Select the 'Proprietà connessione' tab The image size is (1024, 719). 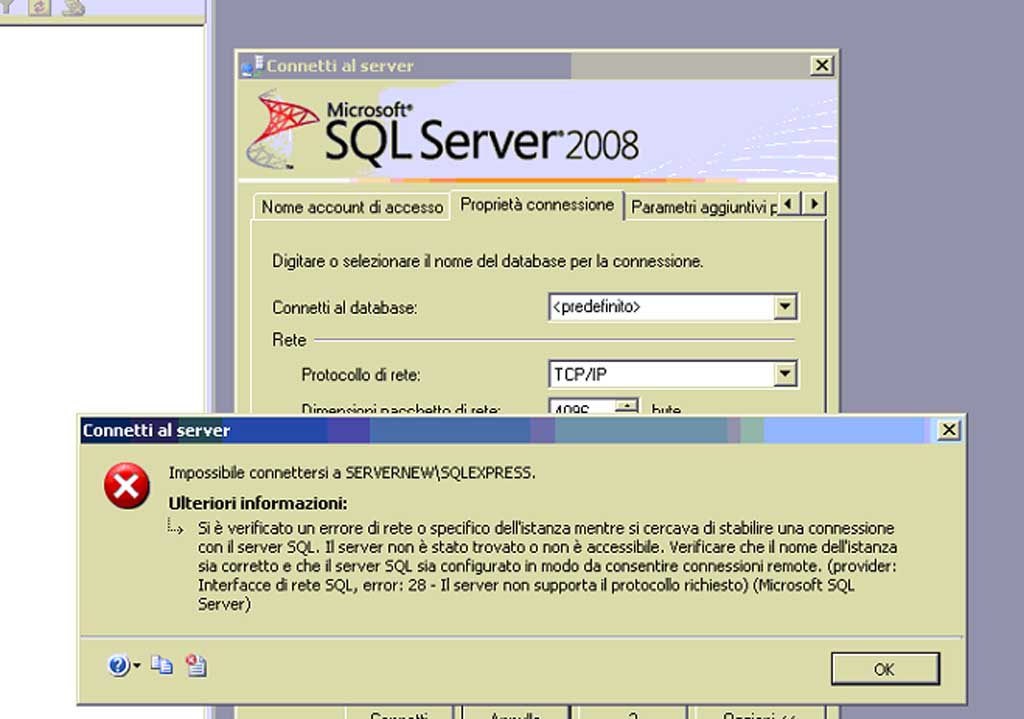click(x=537, y=205)
